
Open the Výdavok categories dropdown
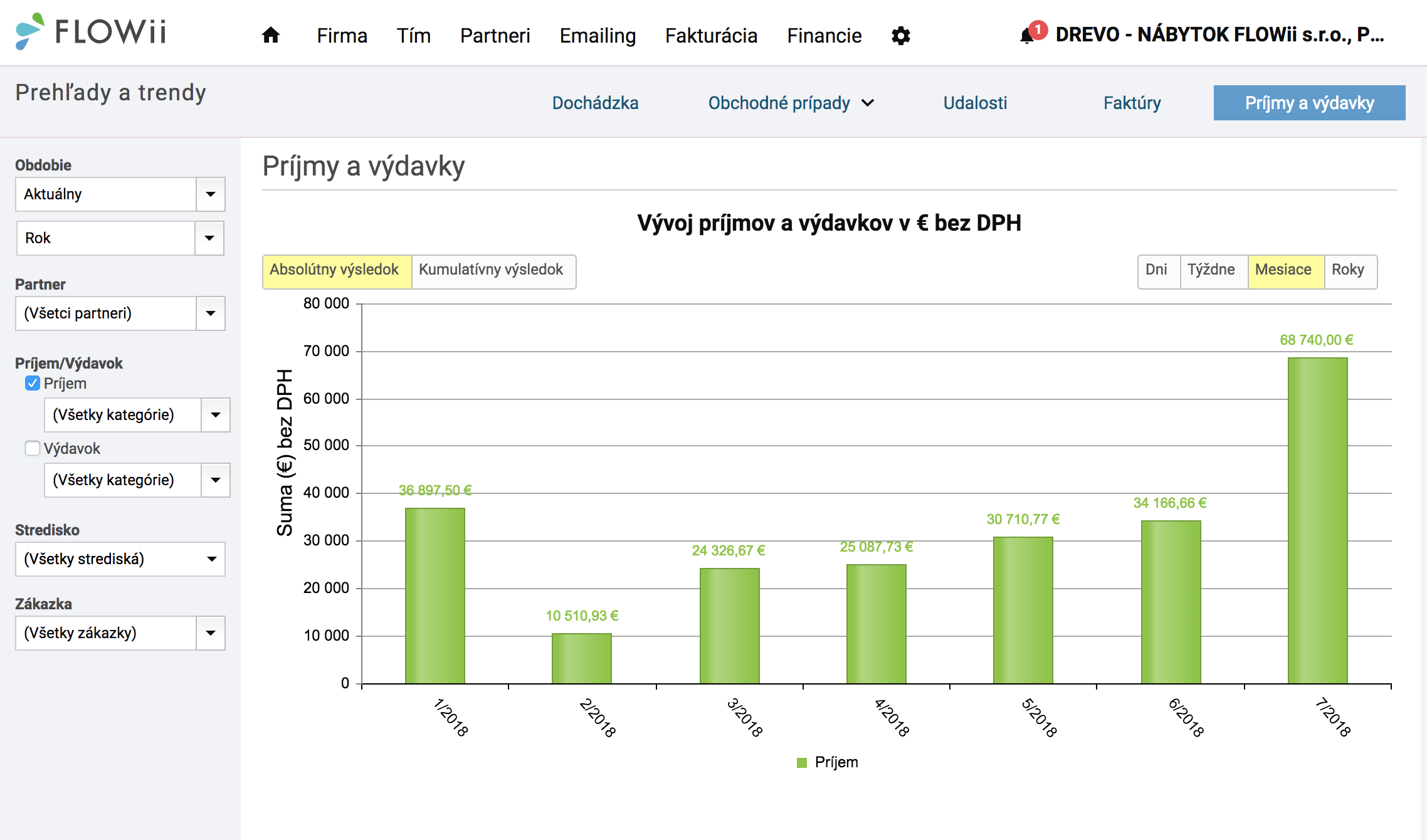(137, 480)
